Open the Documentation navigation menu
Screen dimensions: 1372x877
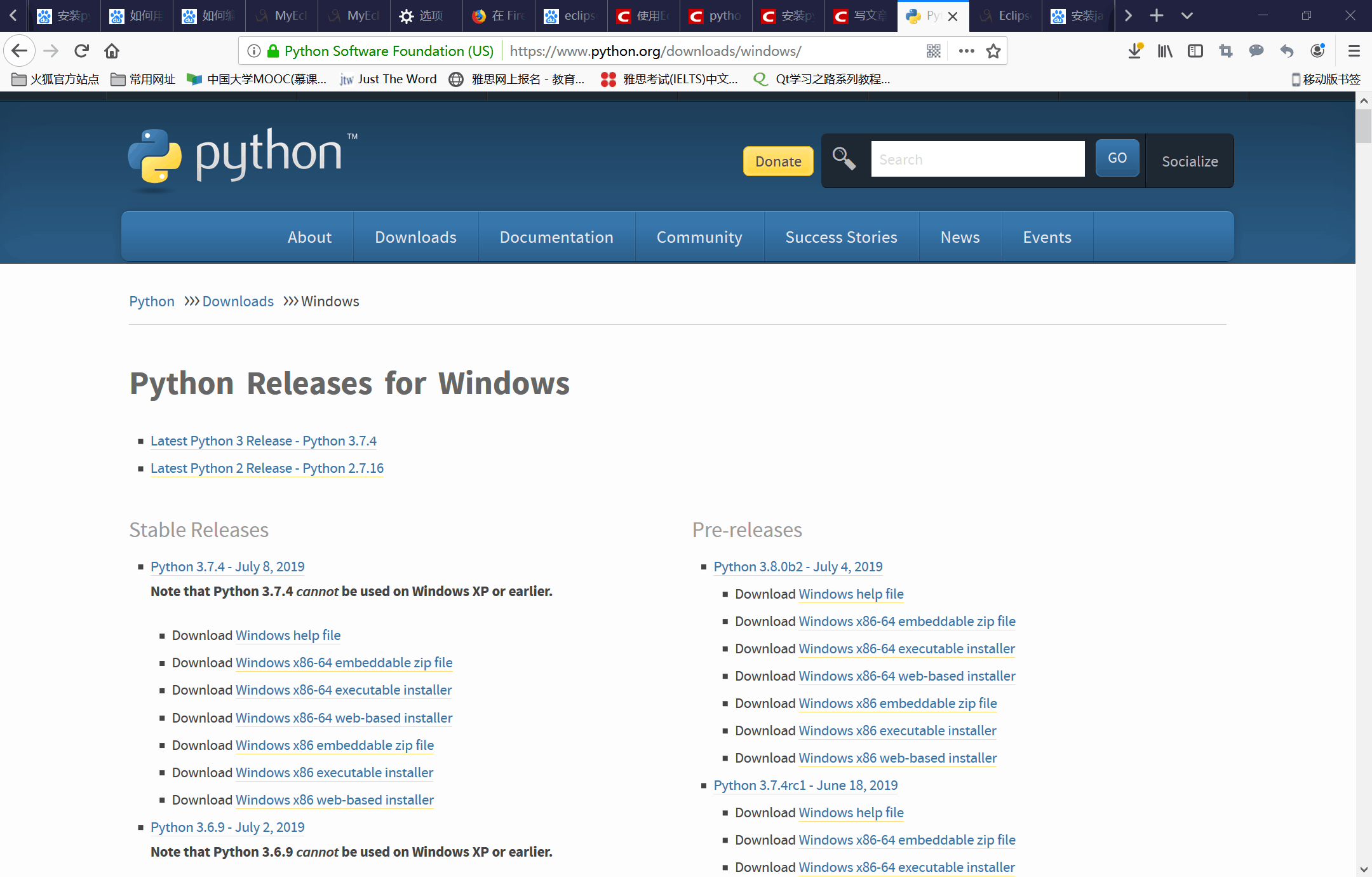pos(556,236)
